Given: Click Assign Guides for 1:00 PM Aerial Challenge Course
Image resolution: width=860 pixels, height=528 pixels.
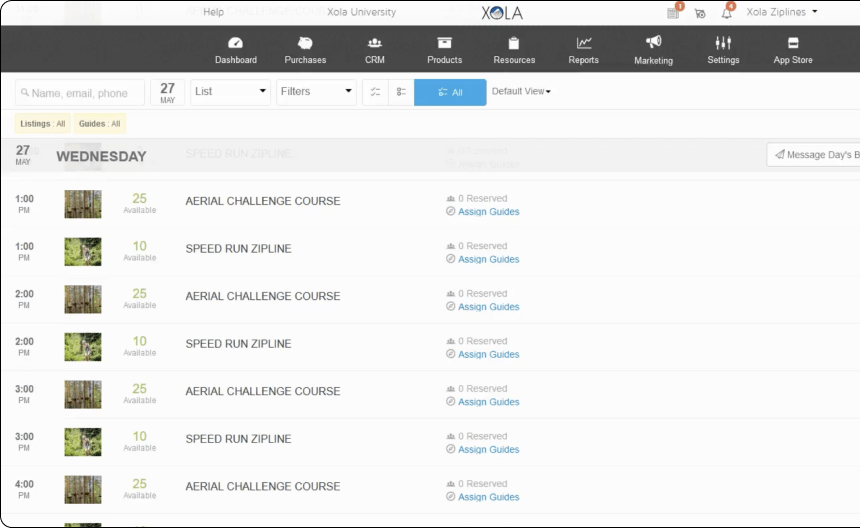Looking at the screenshot, I should point(488,212).
